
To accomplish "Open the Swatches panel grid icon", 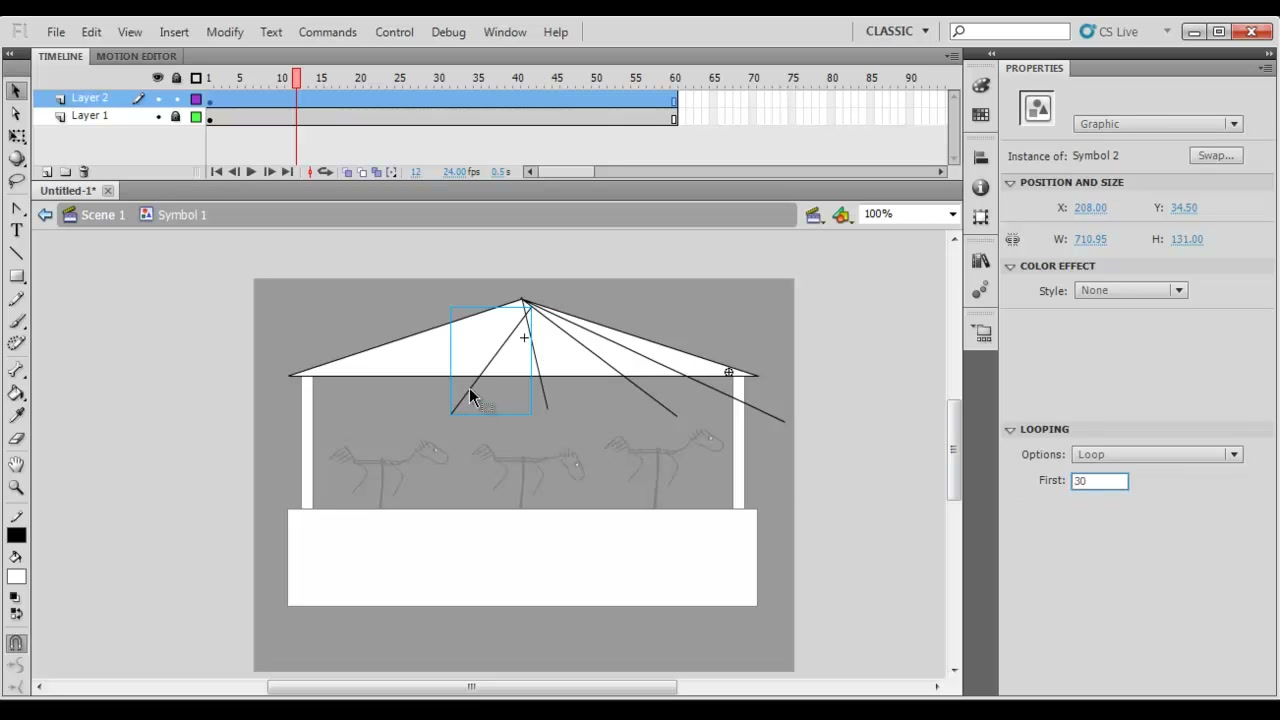I will tap(980, 115).
